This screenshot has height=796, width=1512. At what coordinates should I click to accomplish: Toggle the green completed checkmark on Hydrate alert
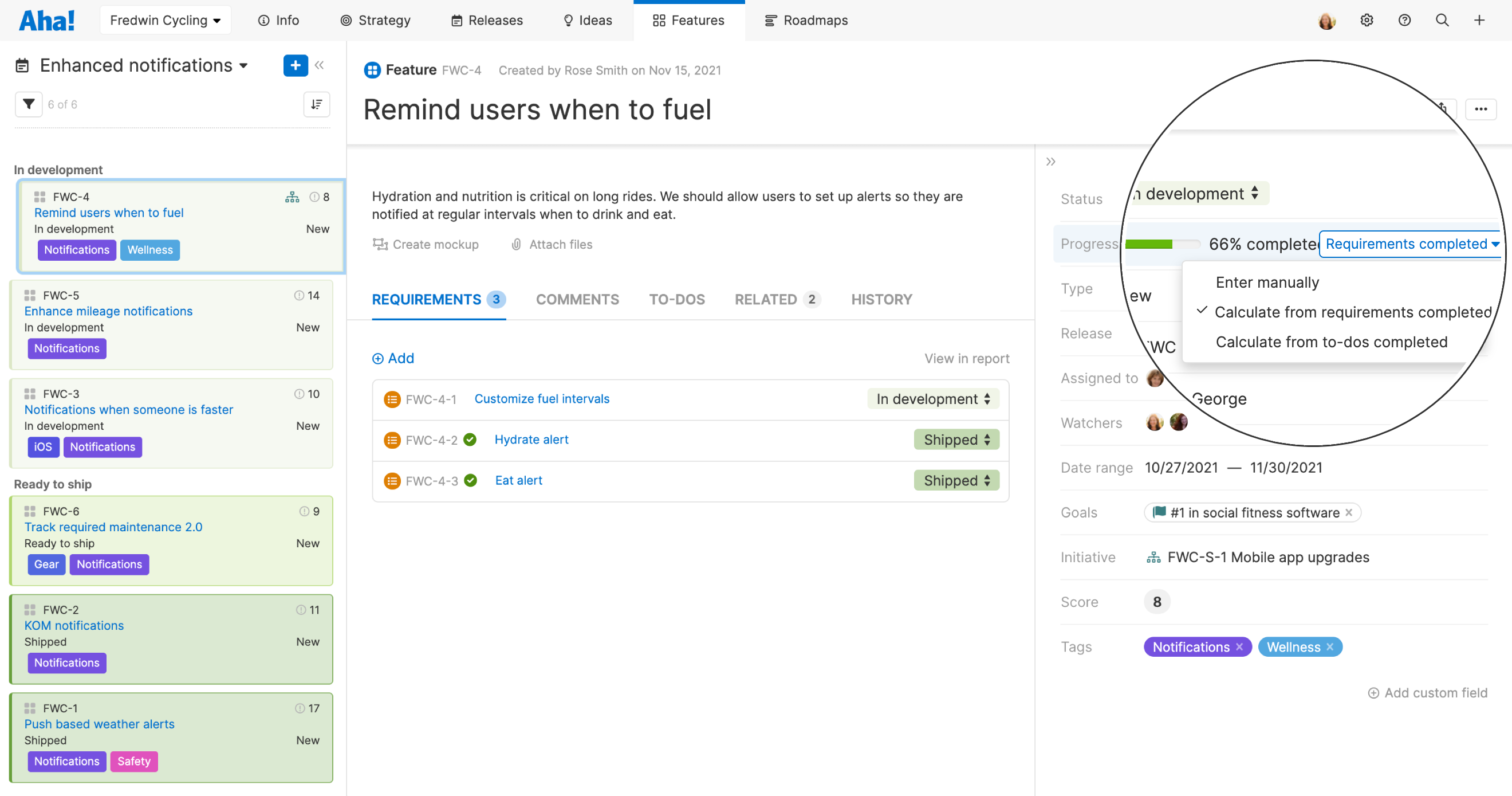click(470, 439)
